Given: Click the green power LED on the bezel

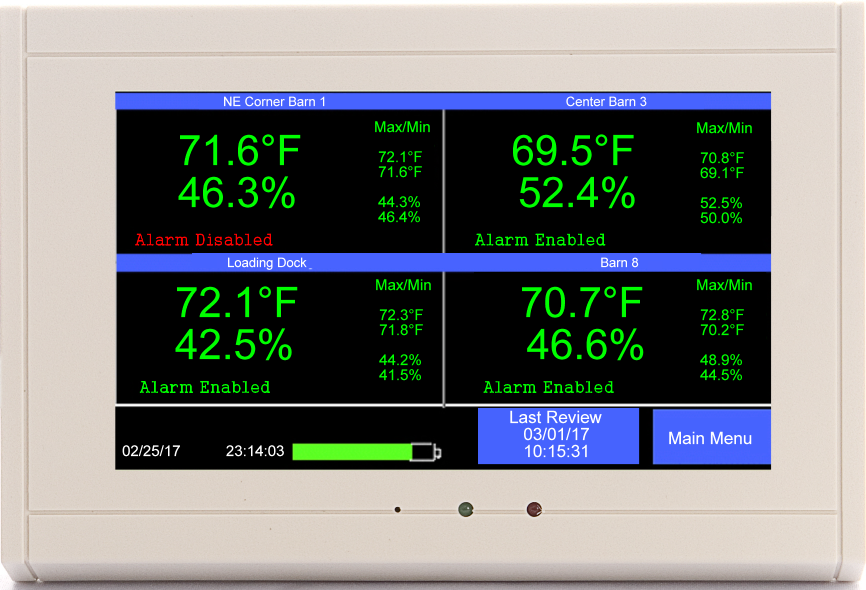Looking at the screenshot, I should coord(466,510).
